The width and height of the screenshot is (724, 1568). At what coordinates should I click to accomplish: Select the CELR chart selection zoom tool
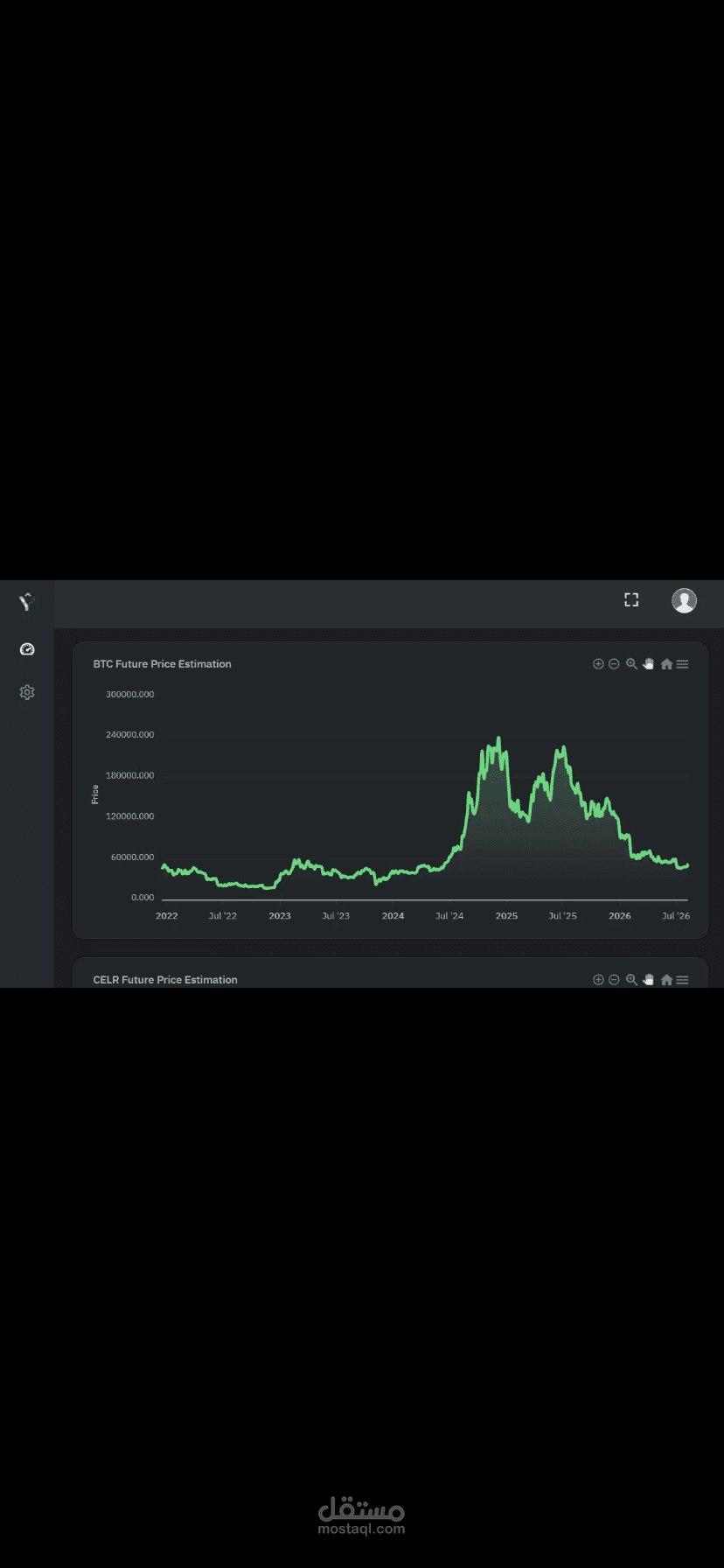(x=631, y=980)
